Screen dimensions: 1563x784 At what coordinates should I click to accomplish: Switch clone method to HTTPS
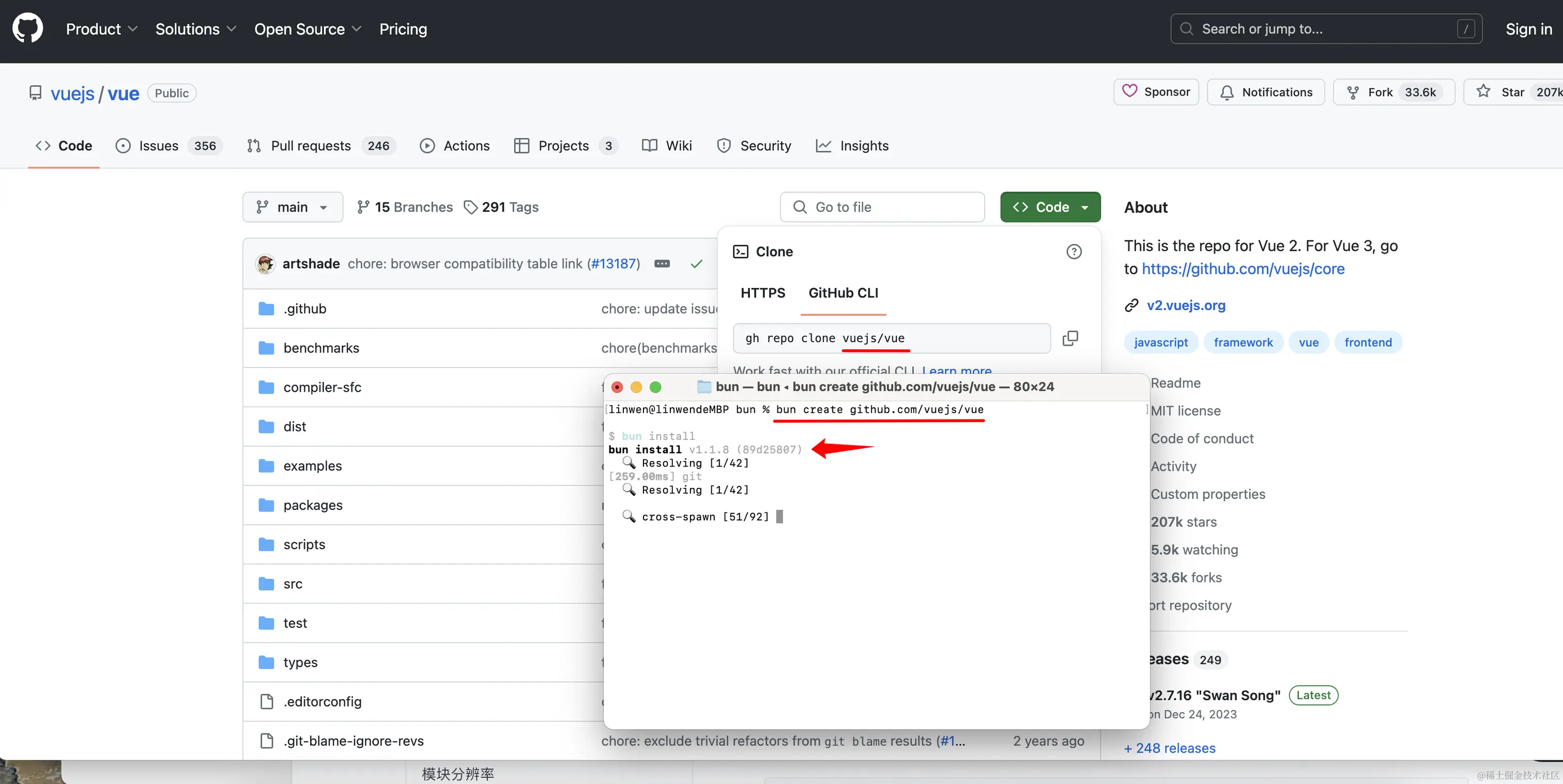[763, 293]
